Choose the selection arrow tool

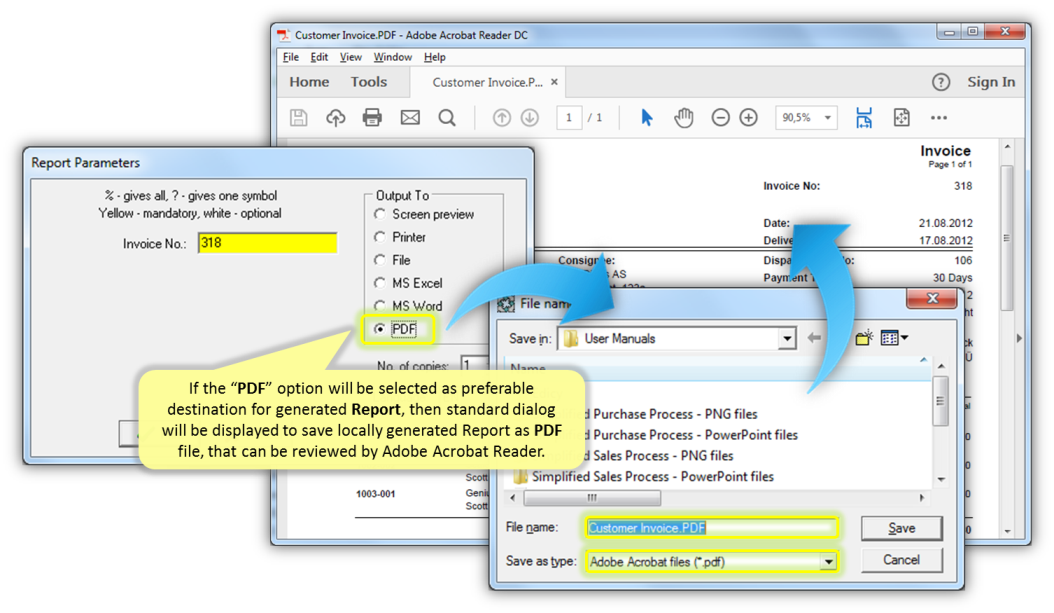click(x=647, y=118)
